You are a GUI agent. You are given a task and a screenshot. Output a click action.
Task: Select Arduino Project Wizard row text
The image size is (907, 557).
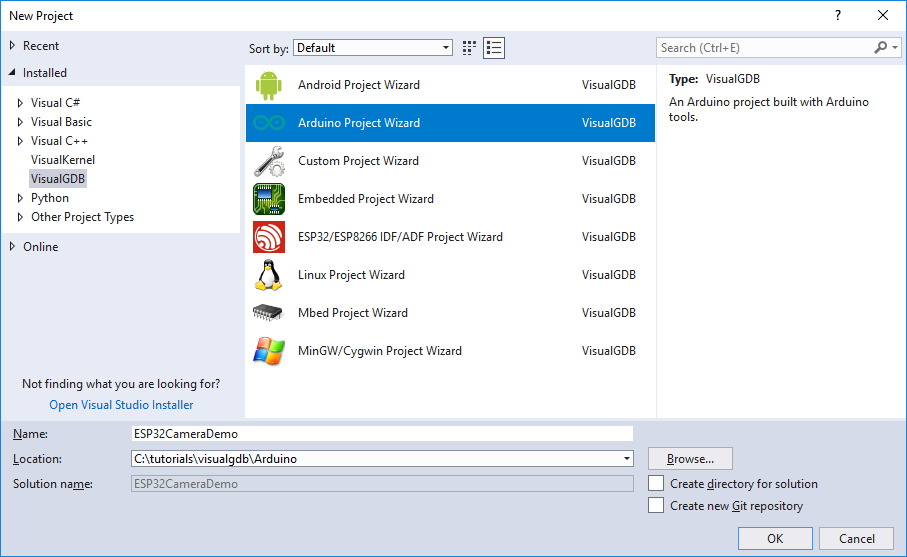pyautogui.click(x=359, y=123)
